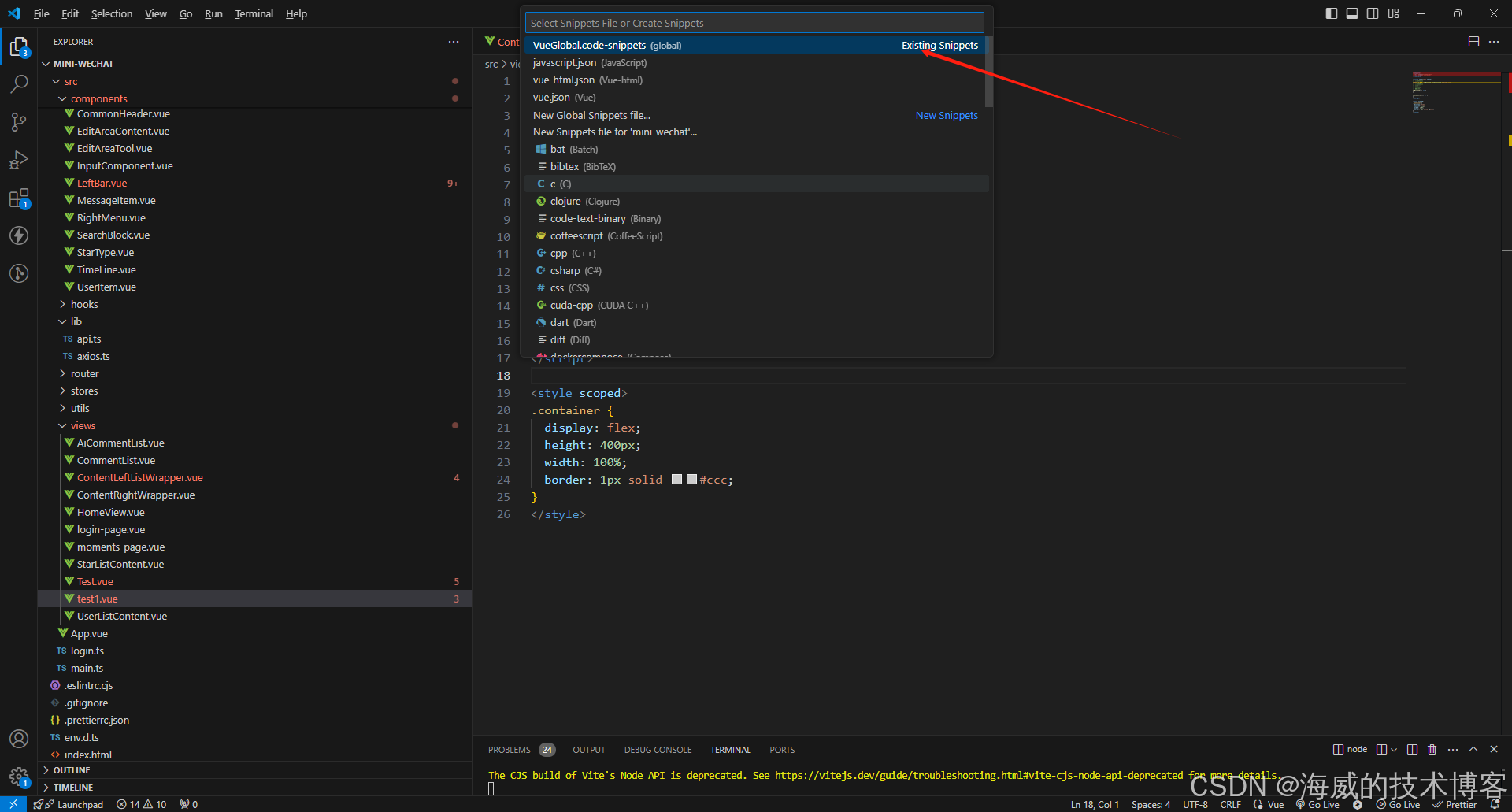Show errors and warnings in status bar
This screenshot has height=812, width=1512.
142,804
